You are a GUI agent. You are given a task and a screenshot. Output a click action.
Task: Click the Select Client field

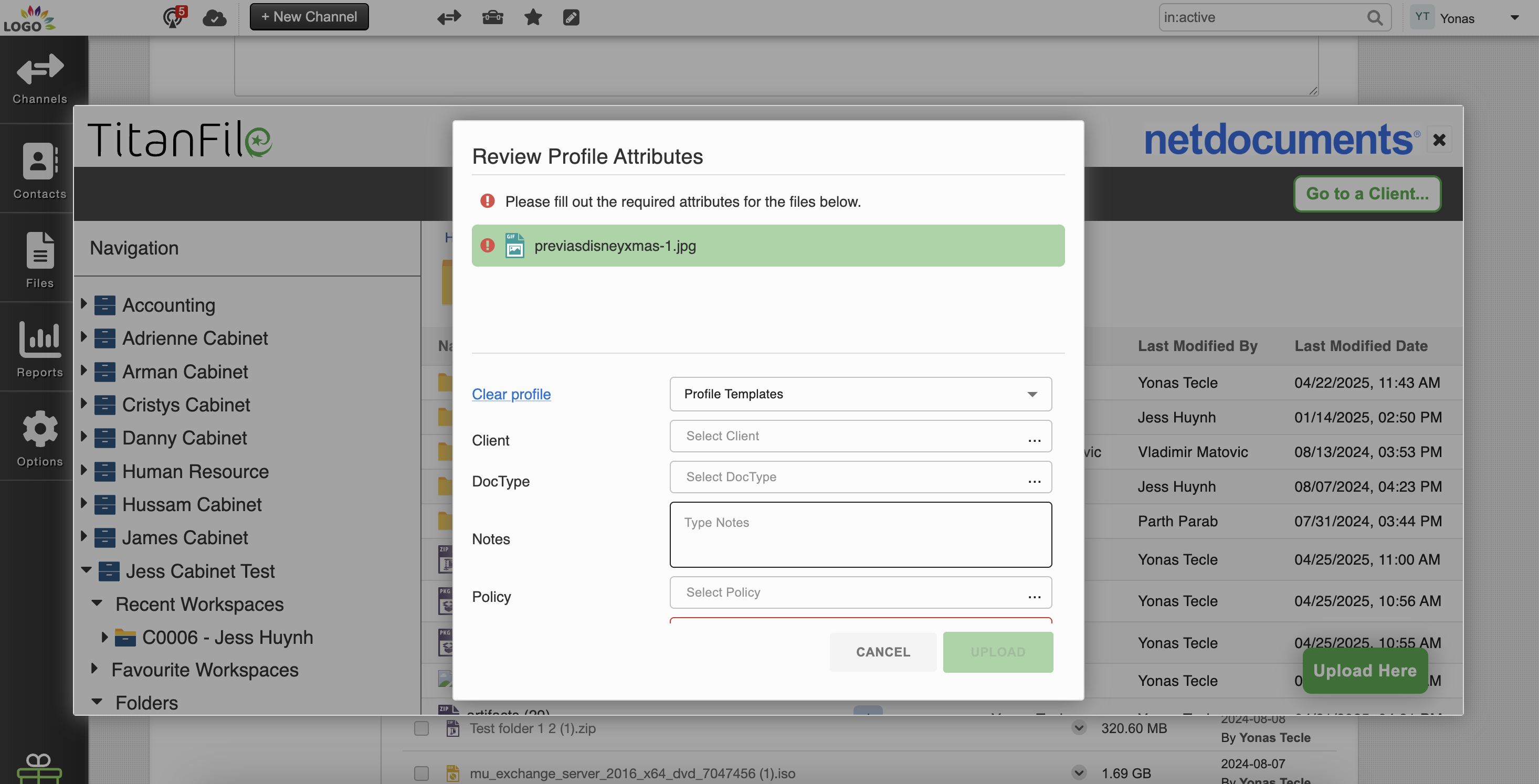coord(860,436)
